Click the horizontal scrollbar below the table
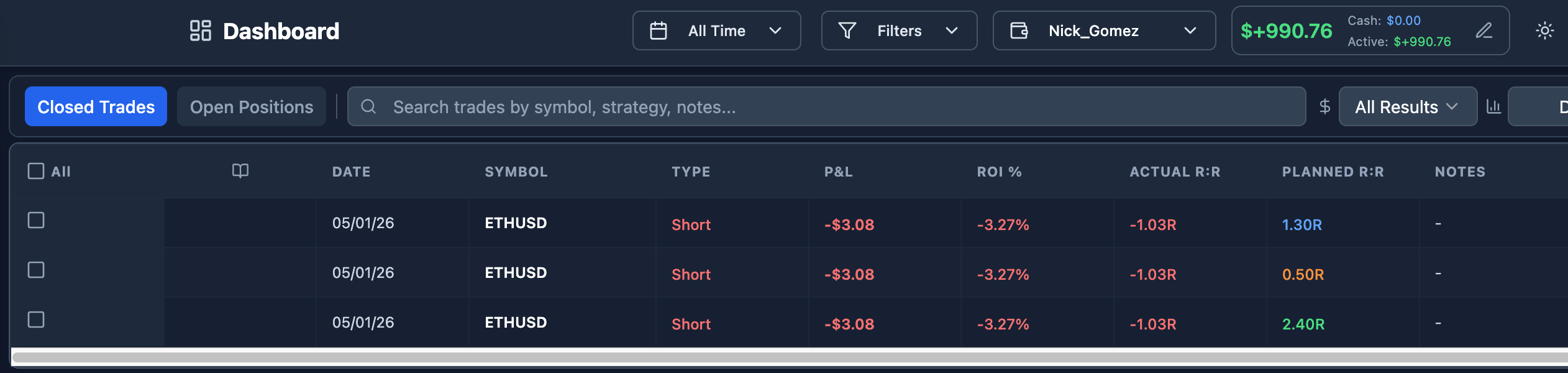Image resolution: width=1568 pixels, height=373 pixels. [789, 357]
